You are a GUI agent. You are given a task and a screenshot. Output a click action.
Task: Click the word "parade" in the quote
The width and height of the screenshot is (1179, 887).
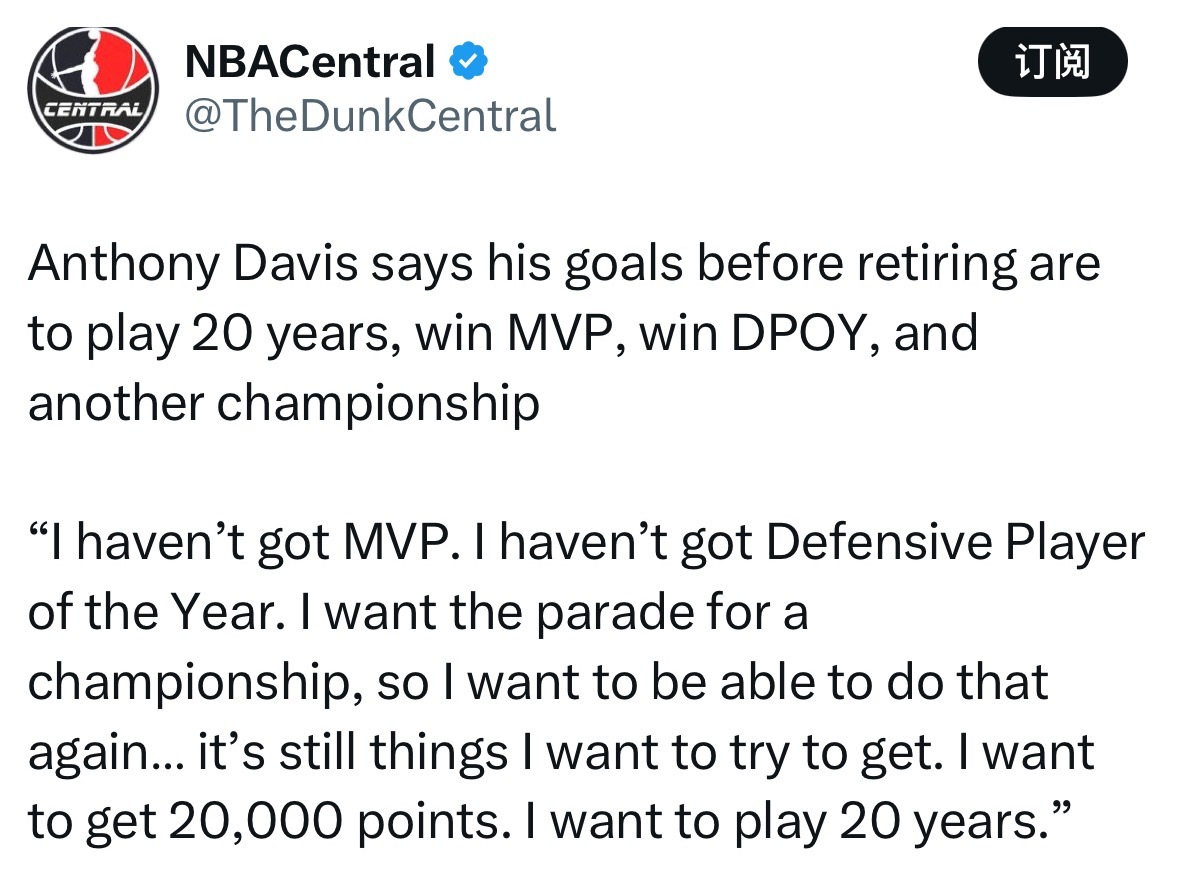coord(608,611)
